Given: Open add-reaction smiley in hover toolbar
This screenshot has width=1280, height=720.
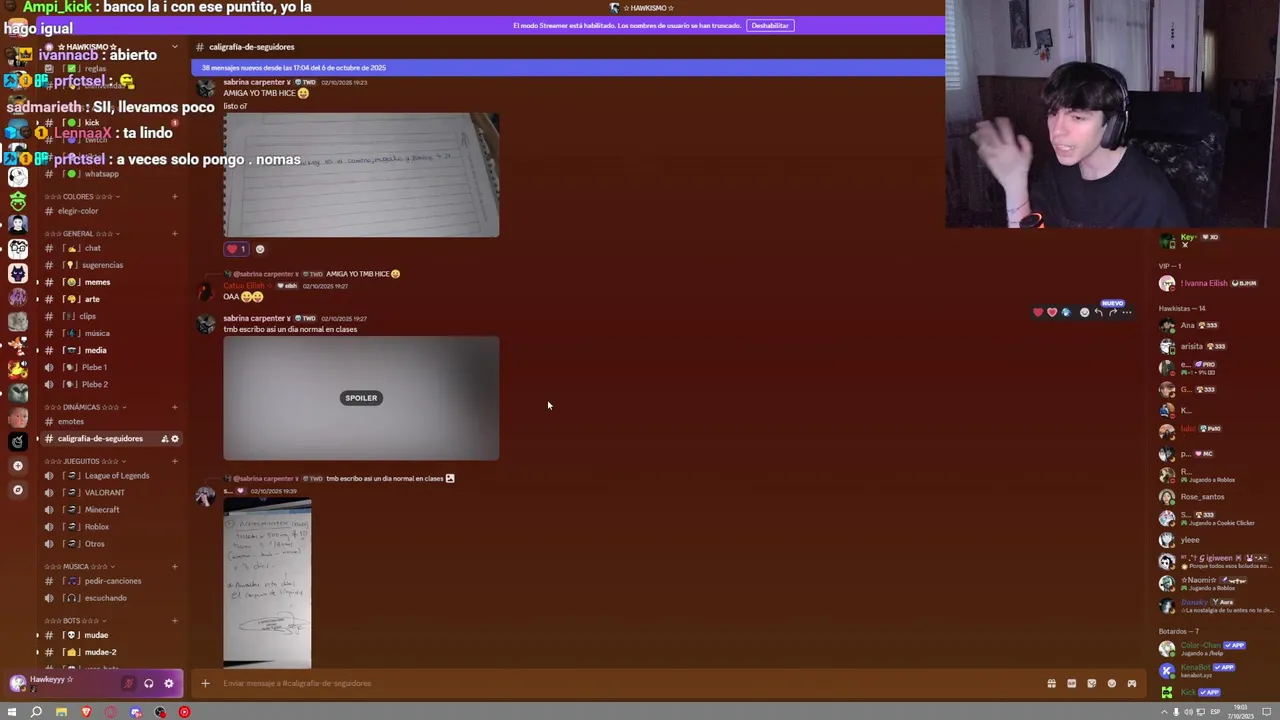Looking at the screenshot, I should 1084,313.
